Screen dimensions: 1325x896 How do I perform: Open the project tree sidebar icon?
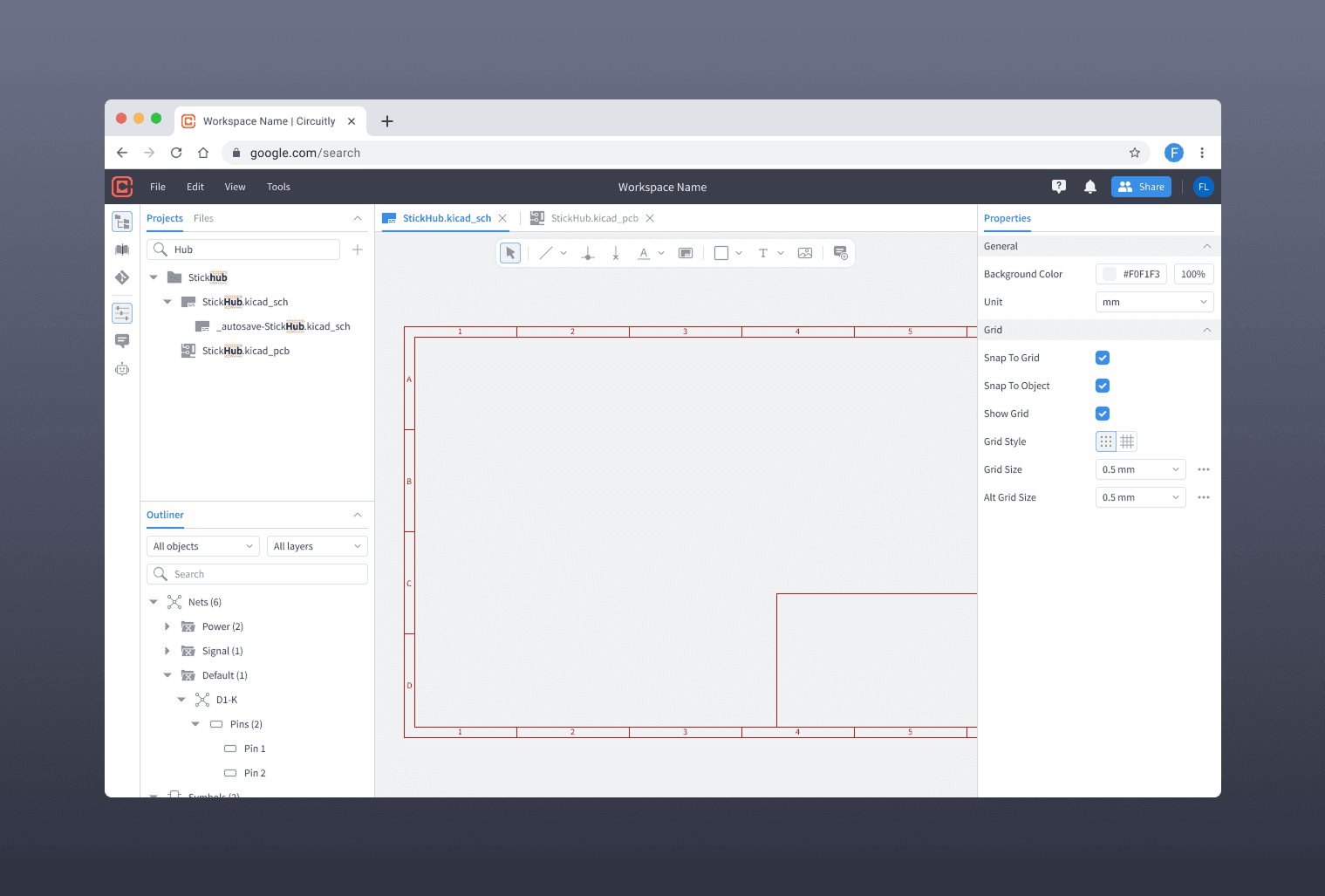[122, 222]
